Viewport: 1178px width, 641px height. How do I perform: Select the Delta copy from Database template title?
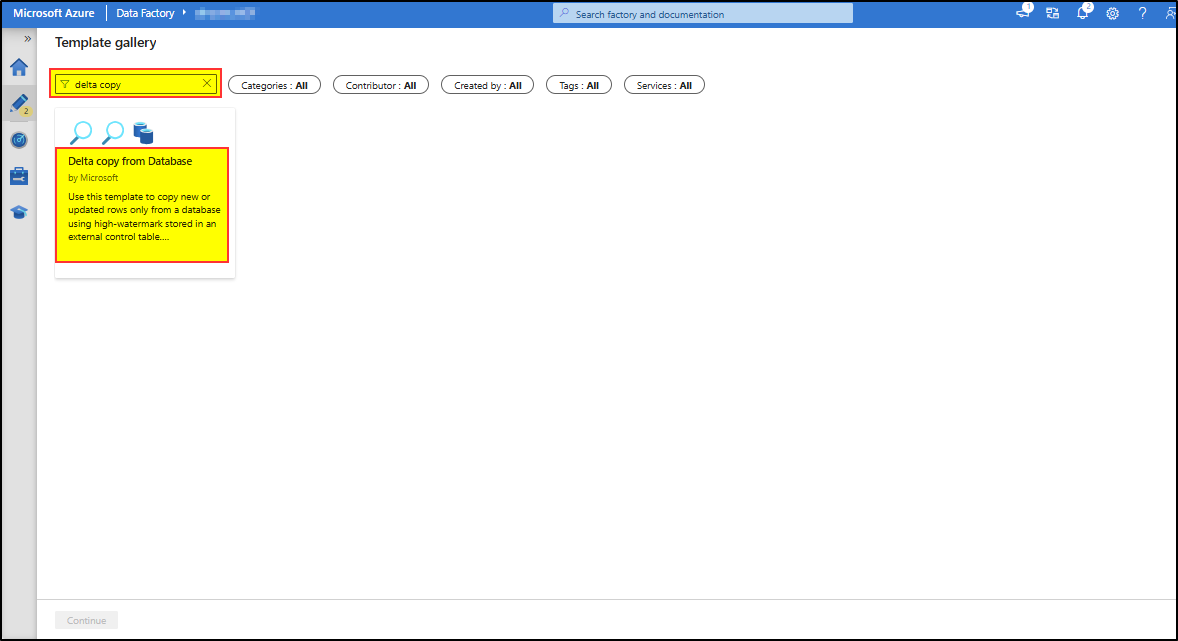[130, 161]
